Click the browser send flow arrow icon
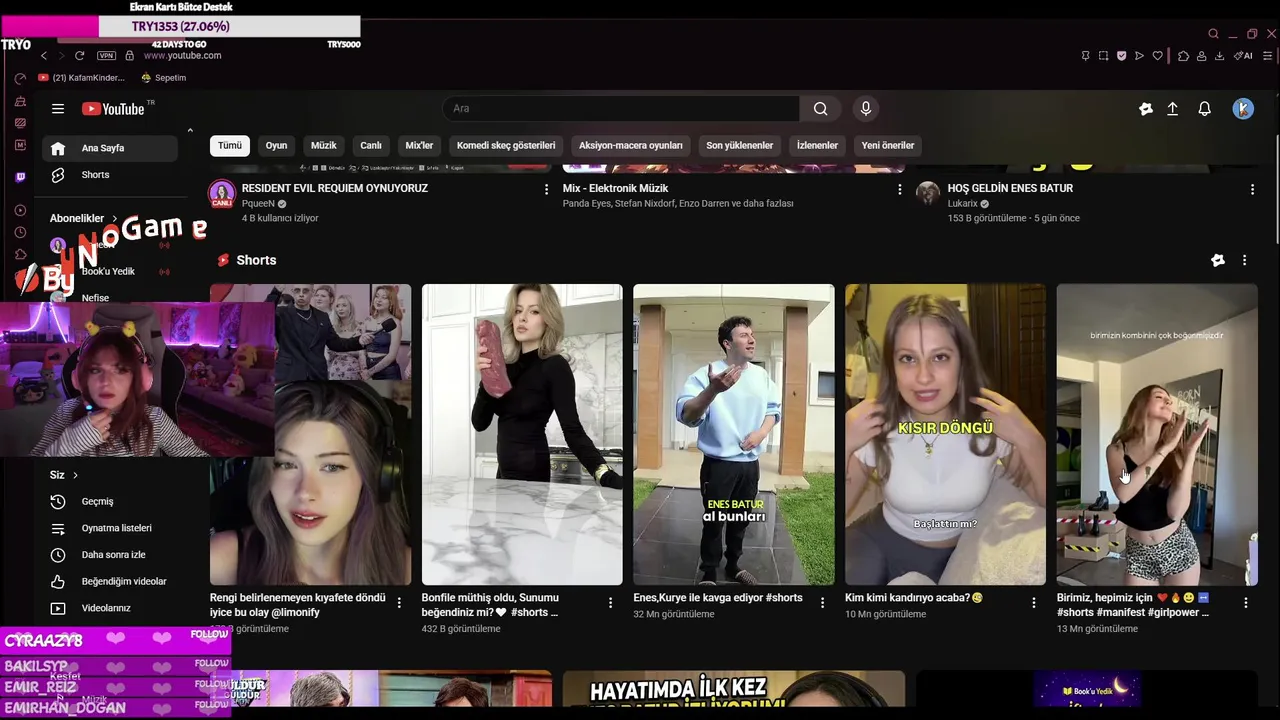This screenshot has width=1280, height=720. 1139,56
